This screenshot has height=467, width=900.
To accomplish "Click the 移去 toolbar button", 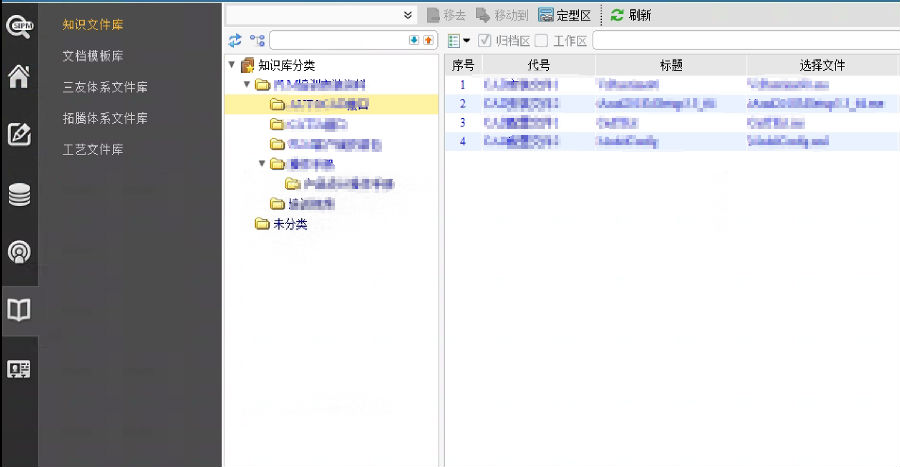I will pos(447,15).
